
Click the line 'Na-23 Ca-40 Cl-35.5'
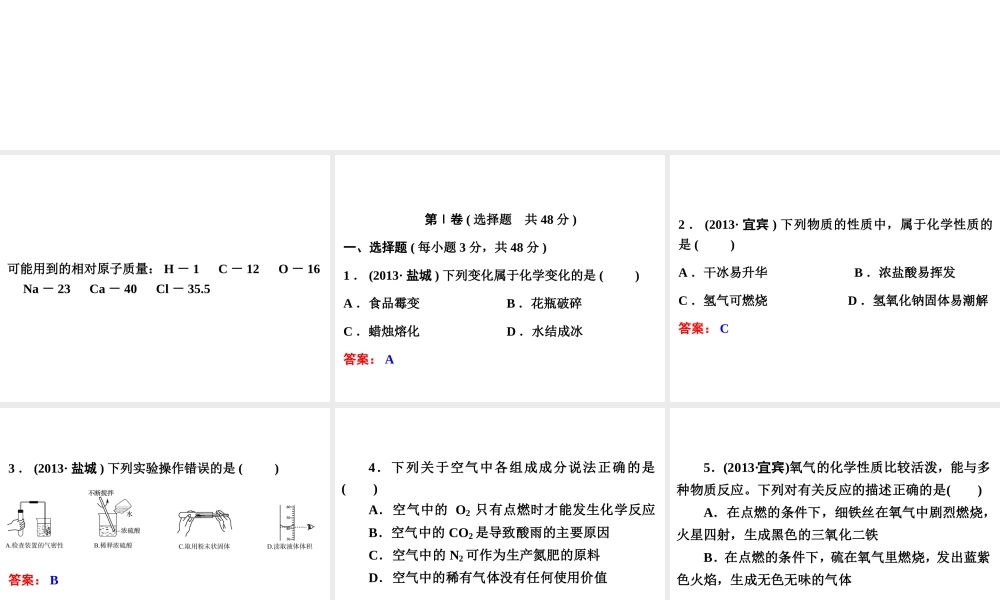tap(117, 289)
